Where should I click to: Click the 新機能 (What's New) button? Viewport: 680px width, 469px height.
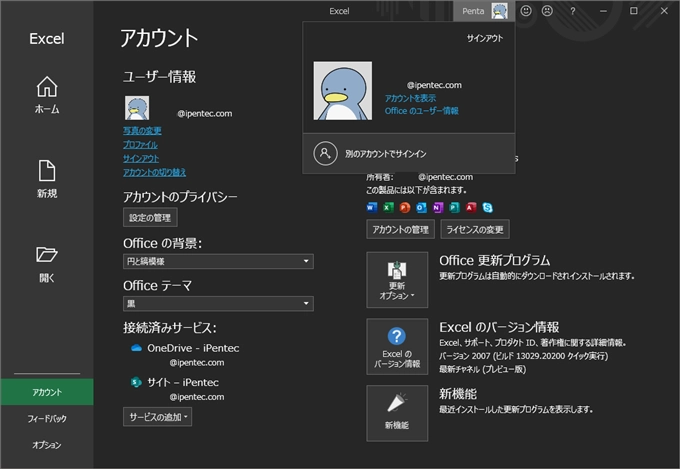click(397, 413)
